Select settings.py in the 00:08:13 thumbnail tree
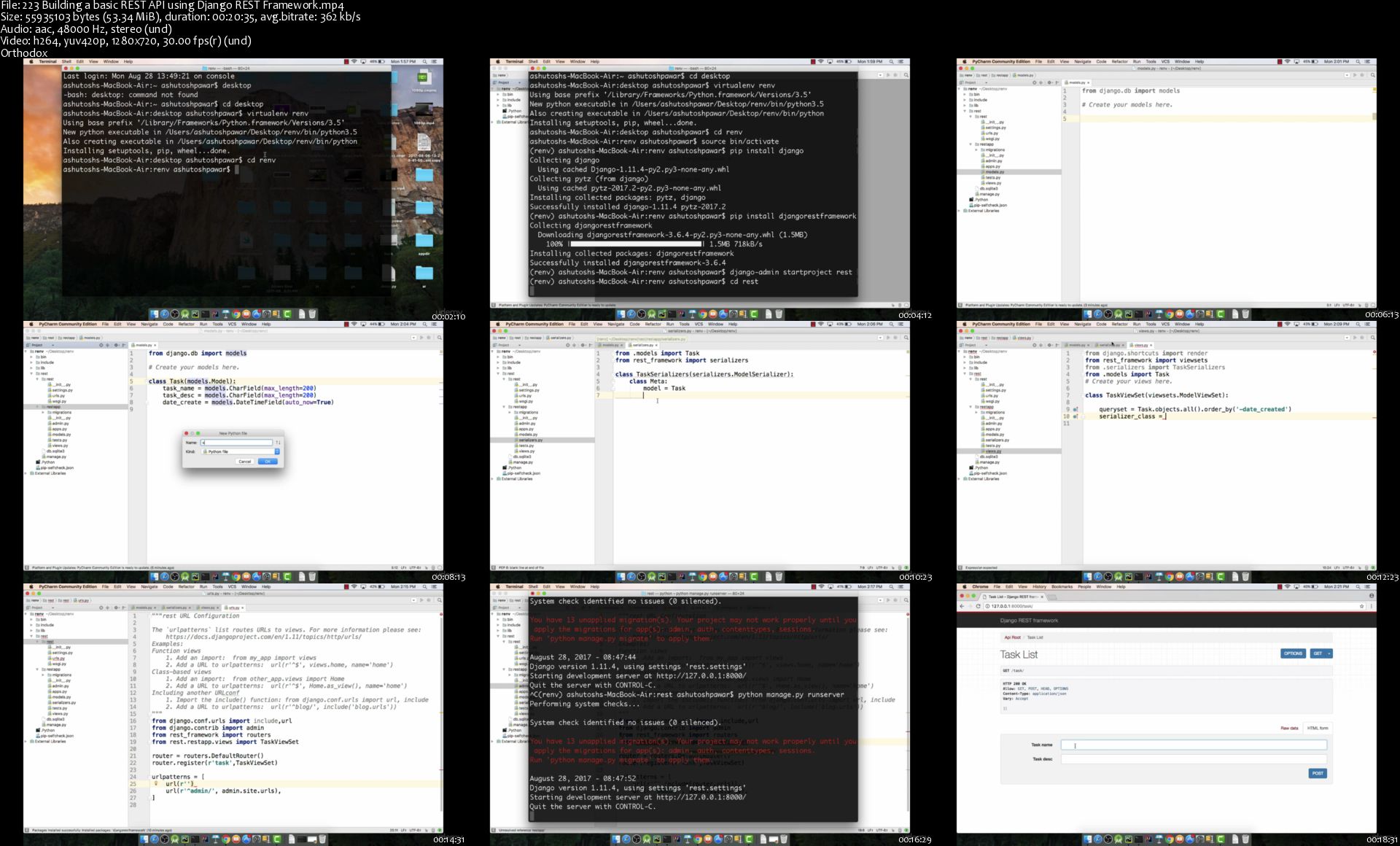This screenshot has height=846, width=1400. [x=61, y=390]
